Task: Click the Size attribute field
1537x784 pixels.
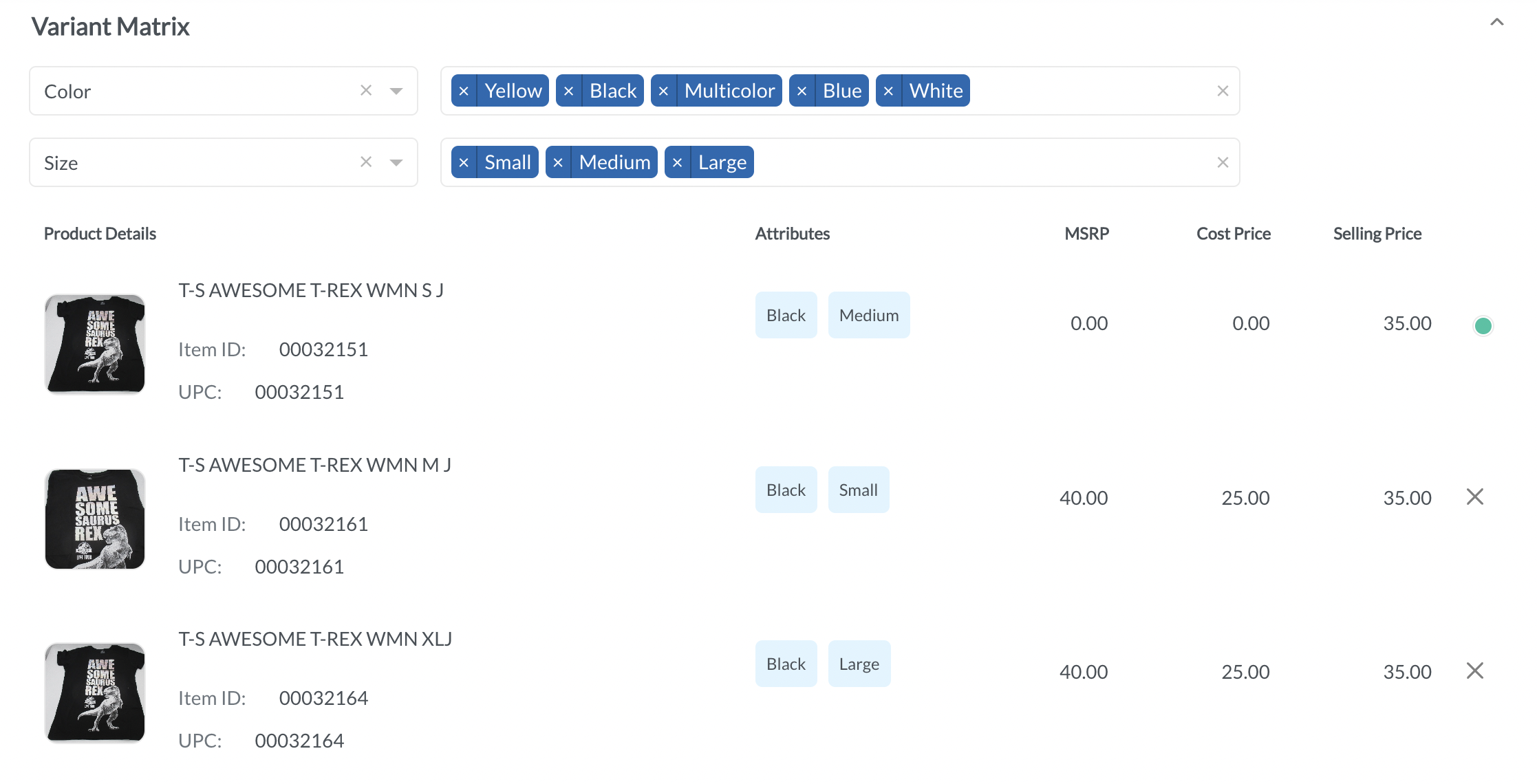Action: click(224, 162)
